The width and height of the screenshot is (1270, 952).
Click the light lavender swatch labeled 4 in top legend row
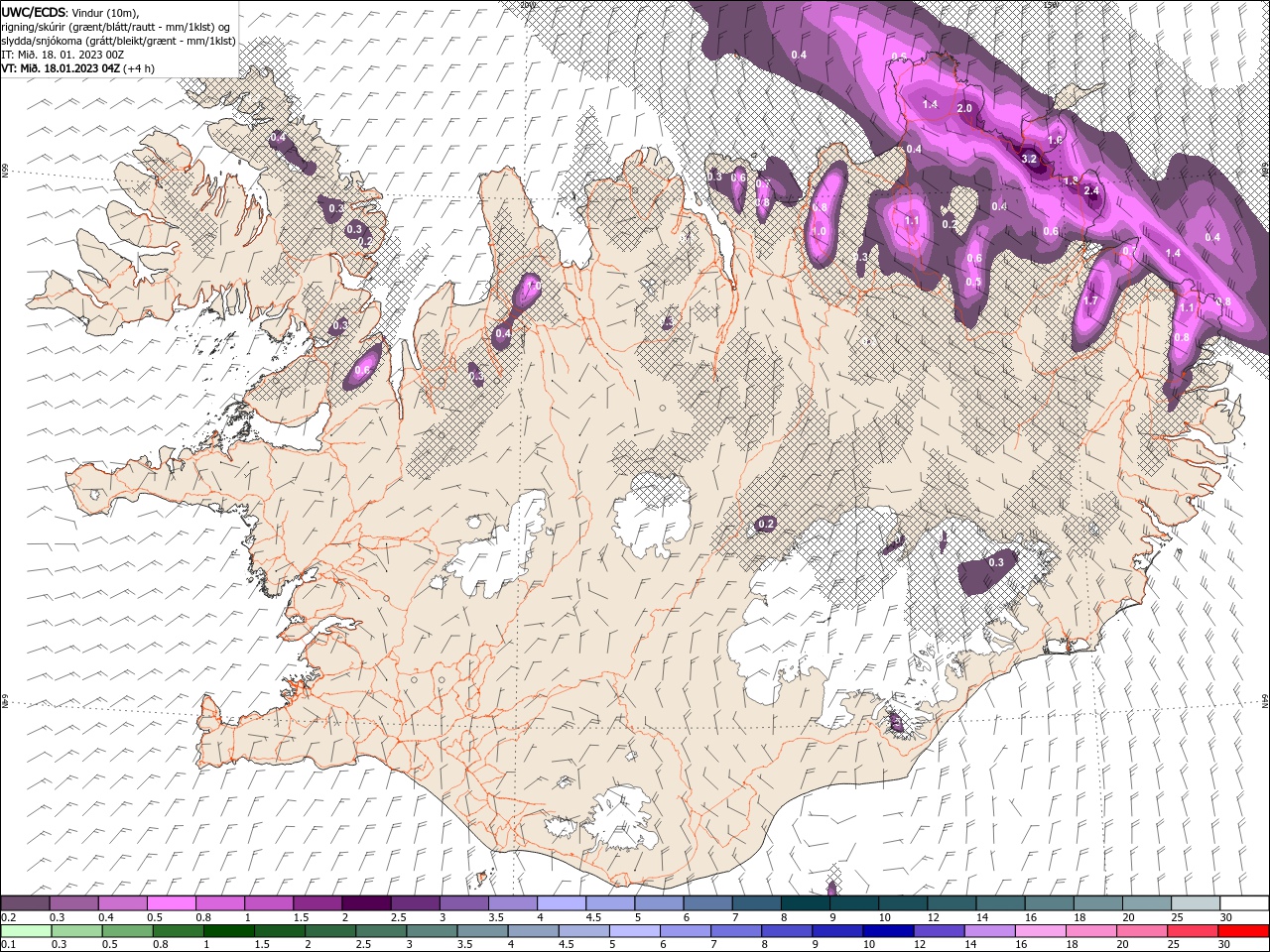[x=562, y=903]
